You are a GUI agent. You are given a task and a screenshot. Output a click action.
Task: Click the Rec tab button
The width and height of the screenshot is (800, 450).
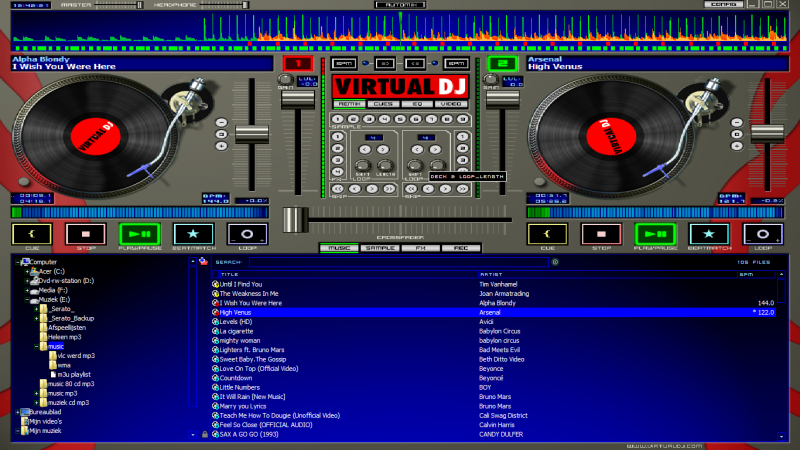pyautogui.click(x=461, y=248)
